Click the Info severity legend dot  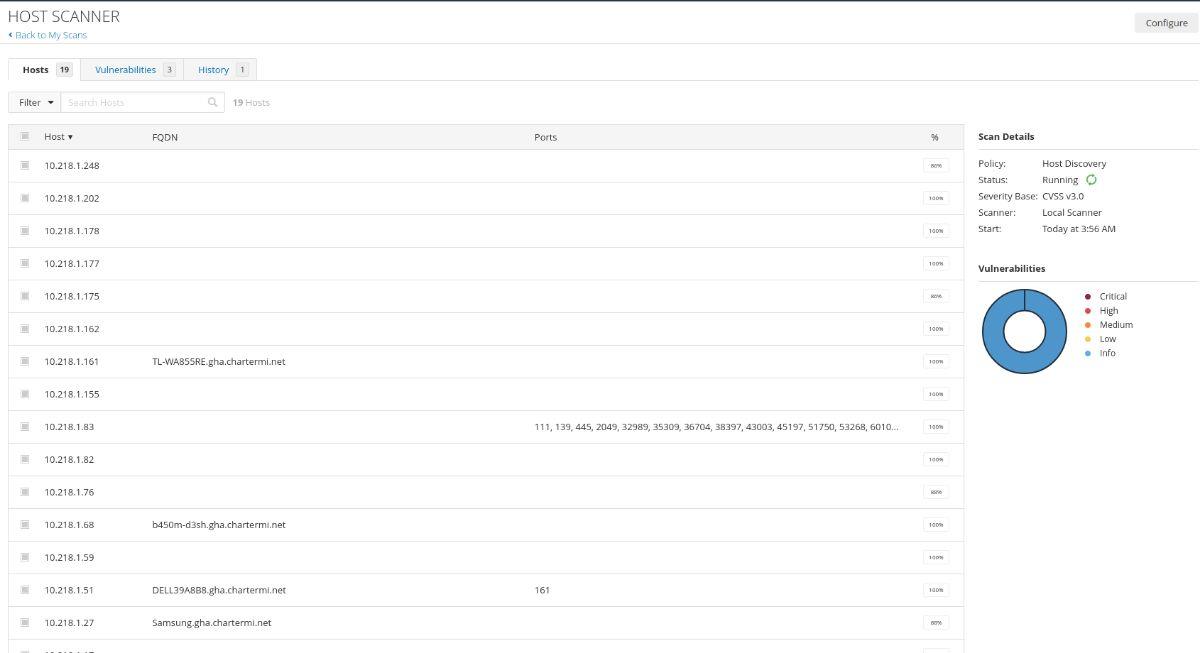pos(1088,353)
